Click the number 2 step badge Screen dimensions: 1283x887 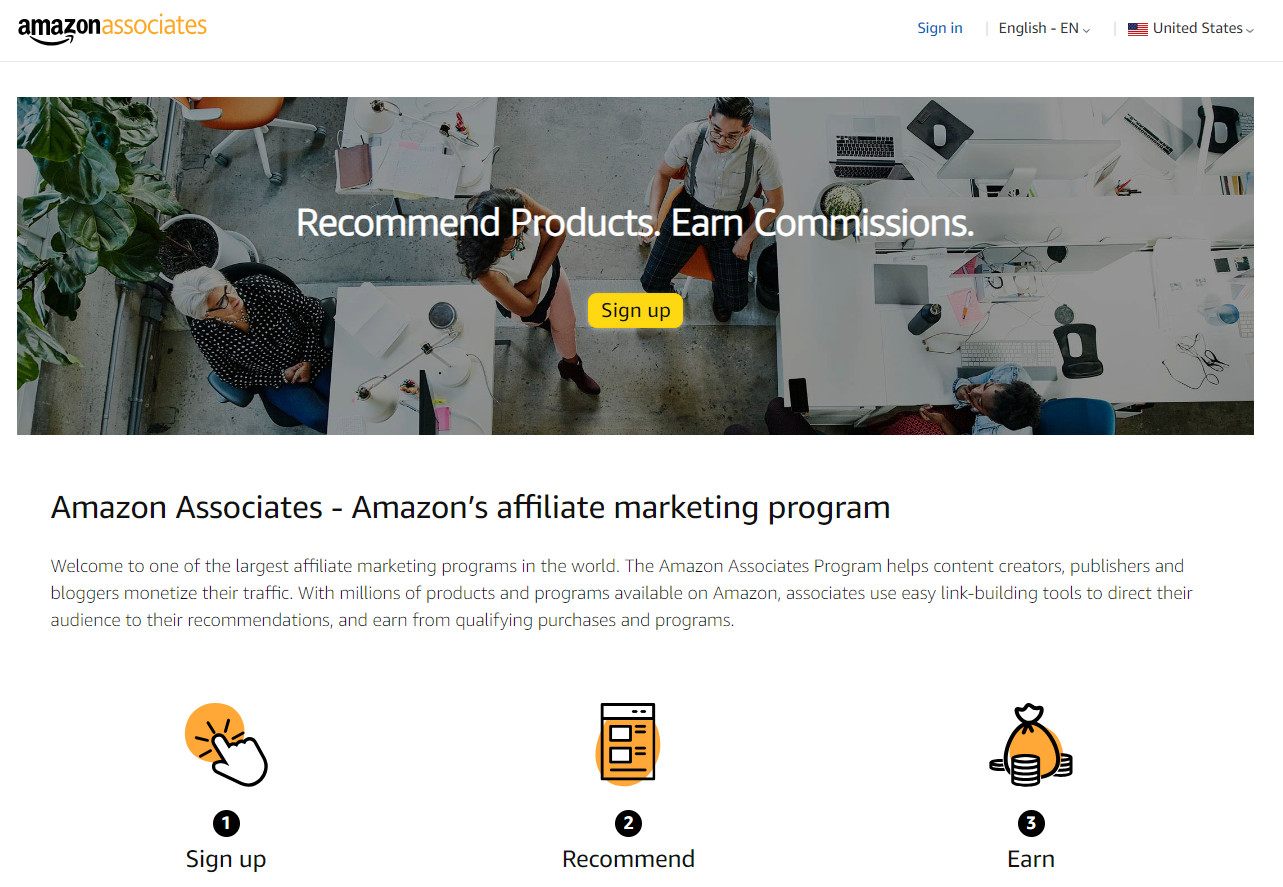click(x=628, y=823)
